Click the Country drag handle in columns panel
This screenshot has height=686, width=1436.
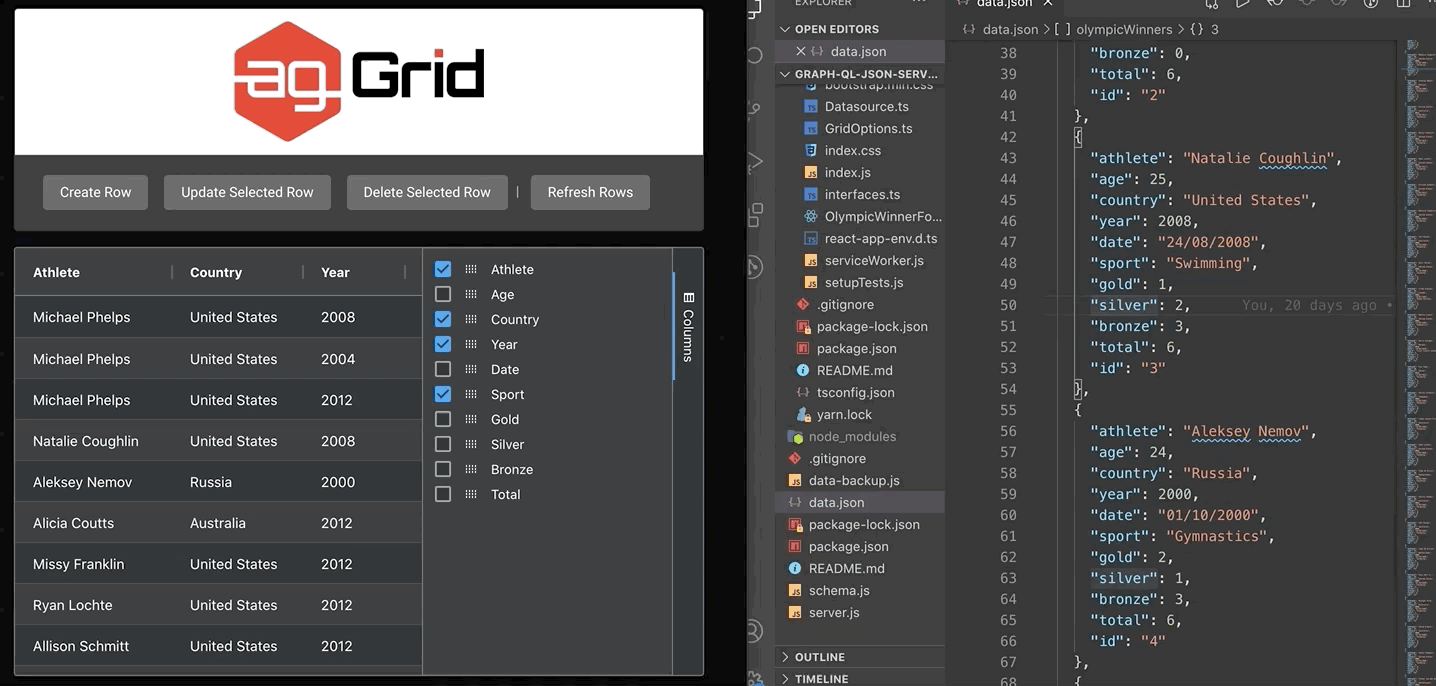pyautogui.click(x=471, y=319)
